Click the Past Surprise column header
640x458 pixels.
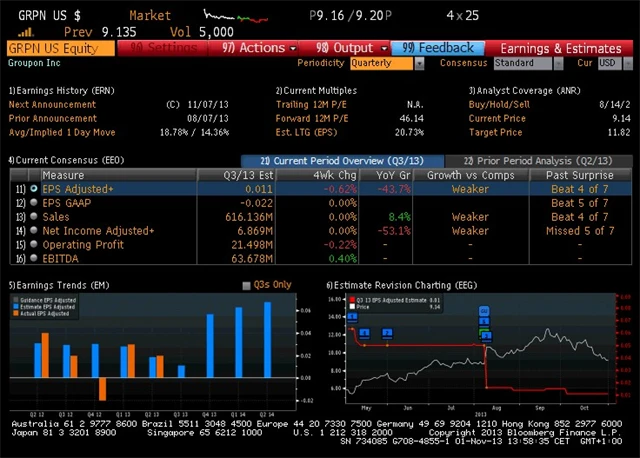tap(580, 175)
